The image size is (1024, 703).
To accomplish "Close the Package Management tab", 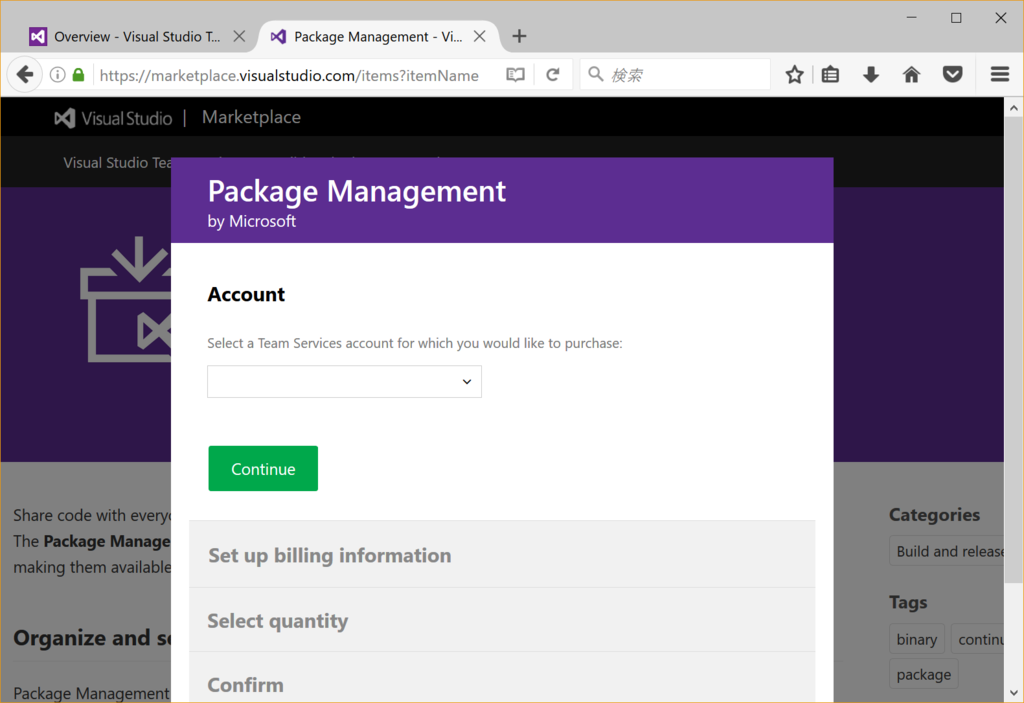I will (x=479, y=37).
